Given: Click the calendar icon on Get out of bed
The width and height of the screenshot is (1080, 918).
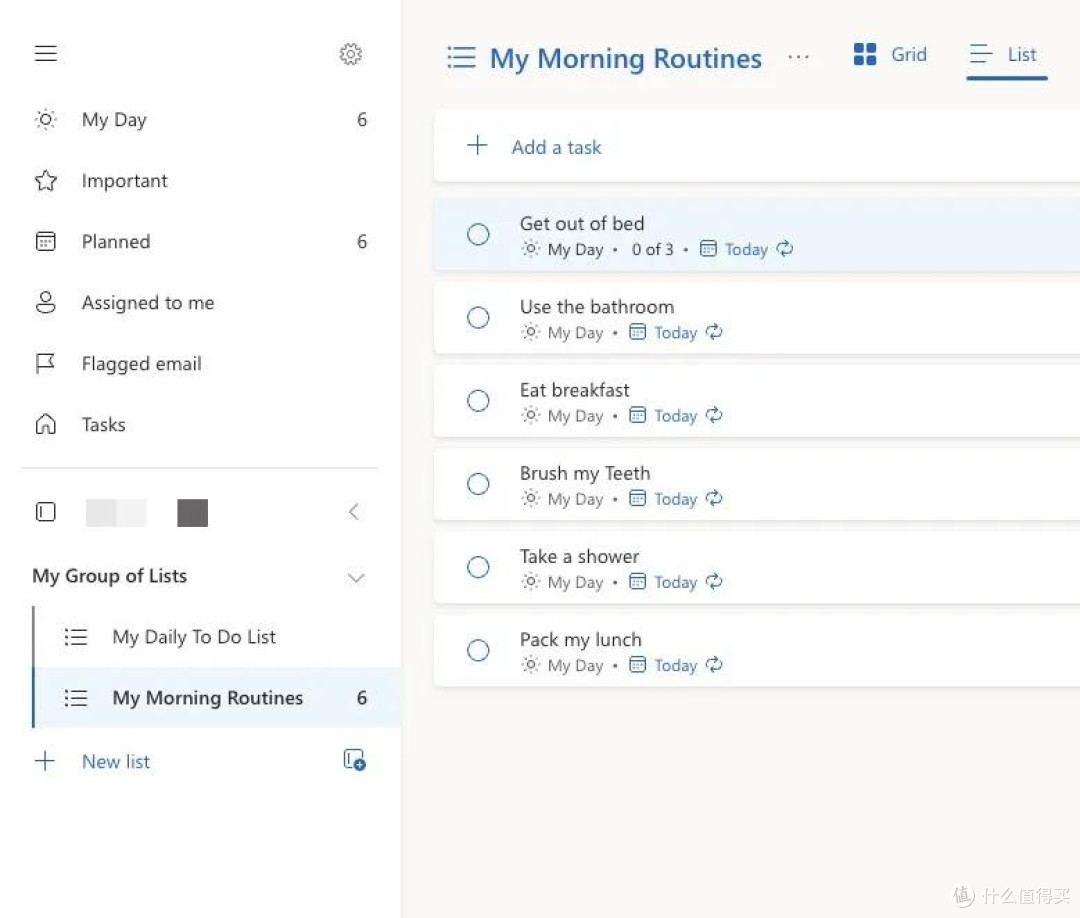Looking at the screenshot, I should 708,249.
